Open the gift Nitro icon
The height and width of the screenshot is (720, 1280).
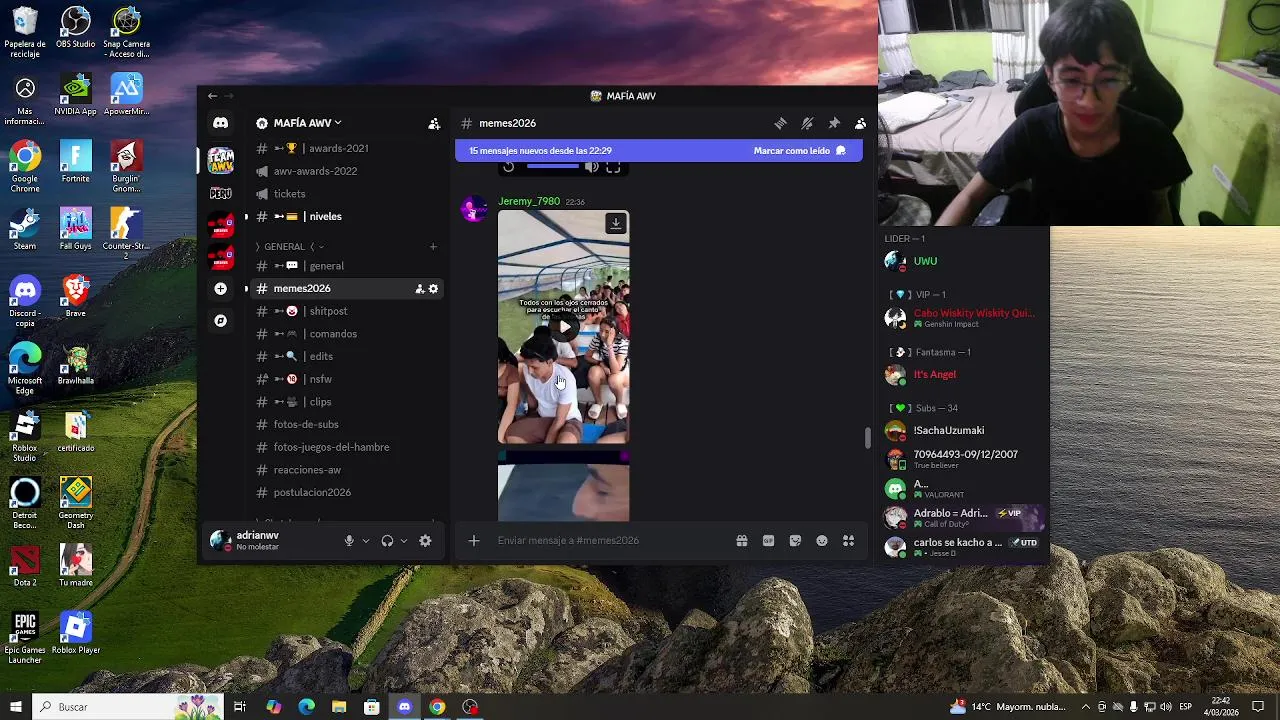coord(742,541)
